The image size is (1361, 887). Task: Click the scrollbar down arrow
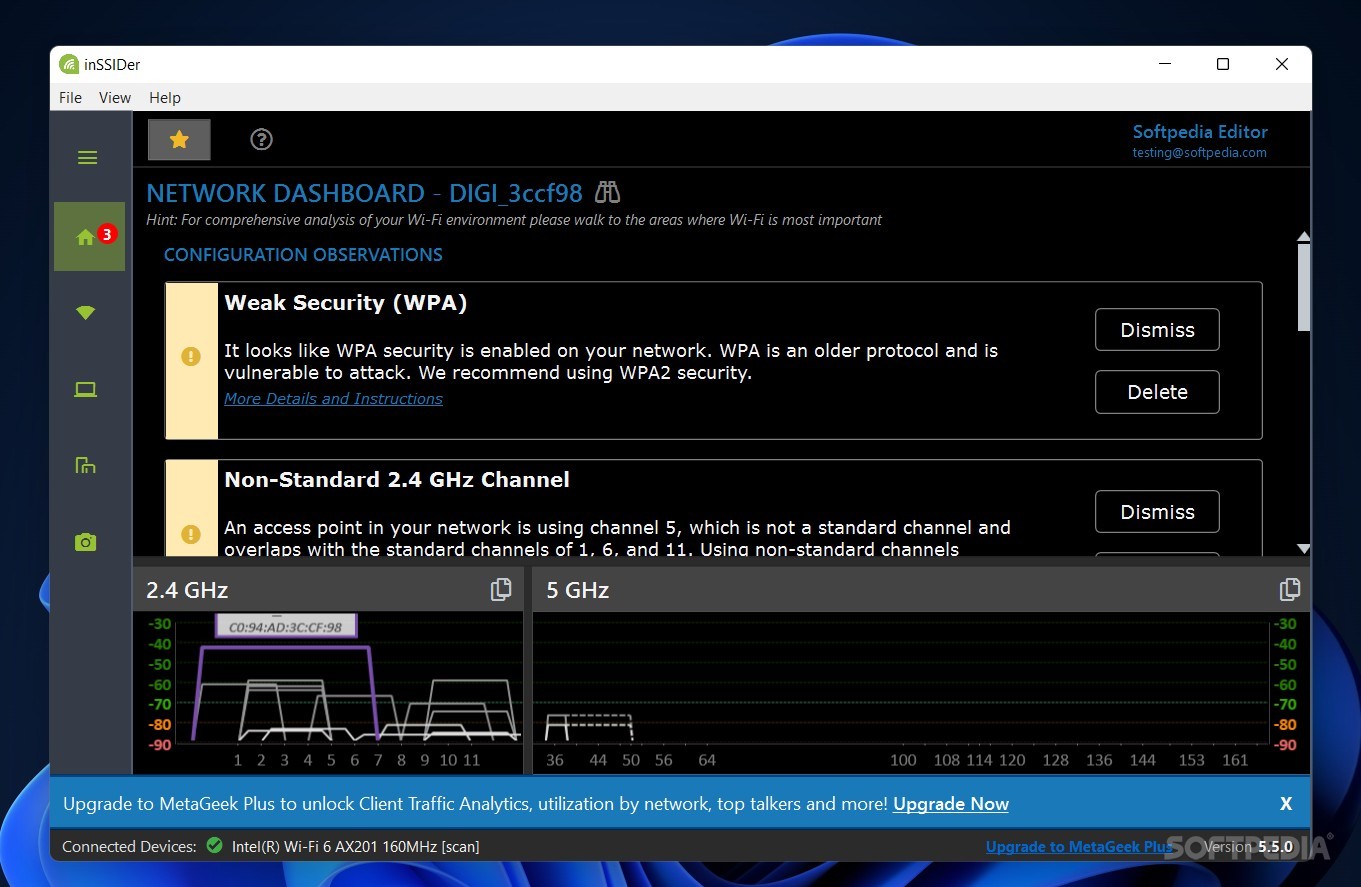coord(1303,548)
